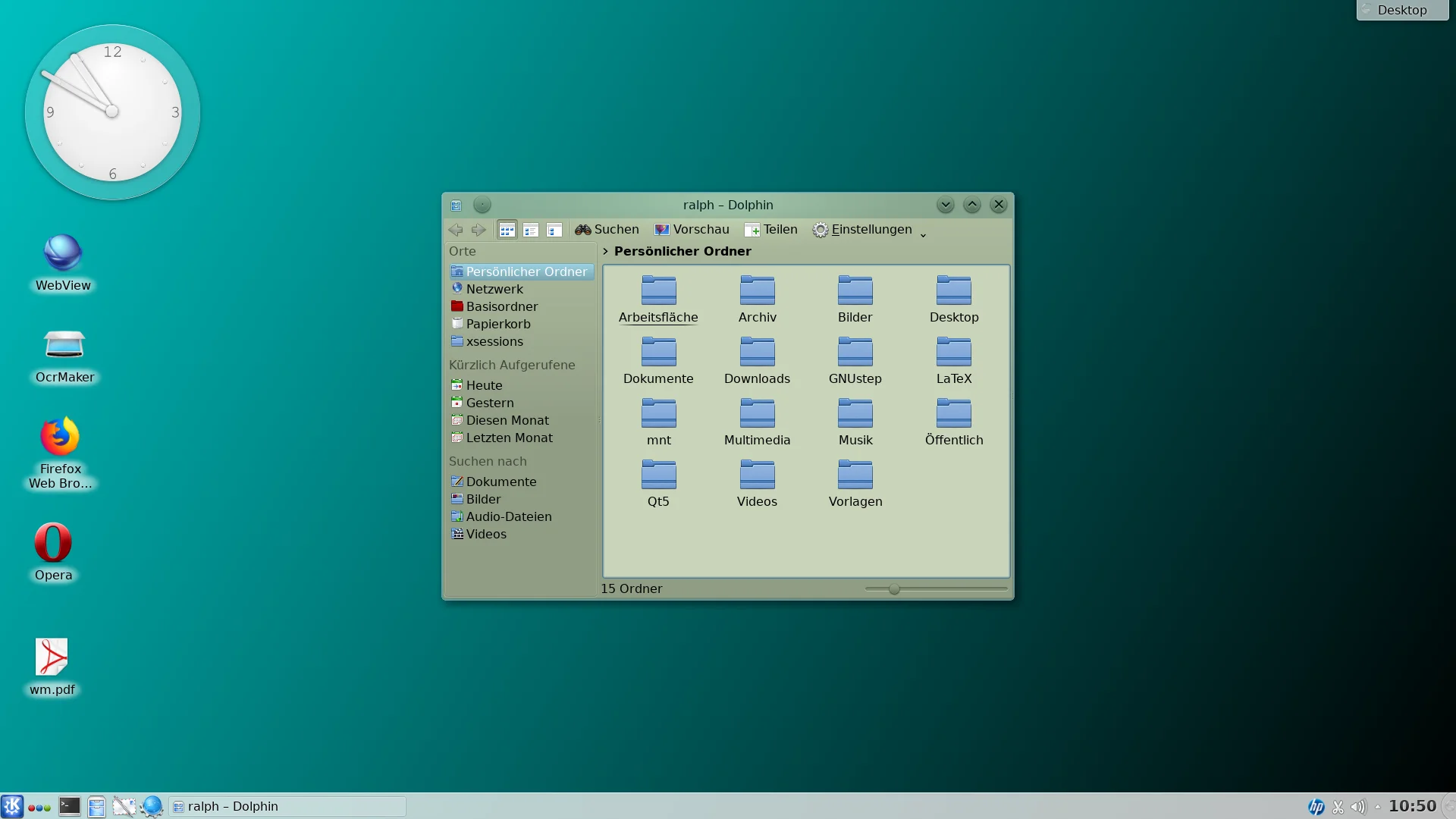Search for Audio-Dateien in sidebar
Viewport: 1456px width, 819px height.
(x=520, y=516)
